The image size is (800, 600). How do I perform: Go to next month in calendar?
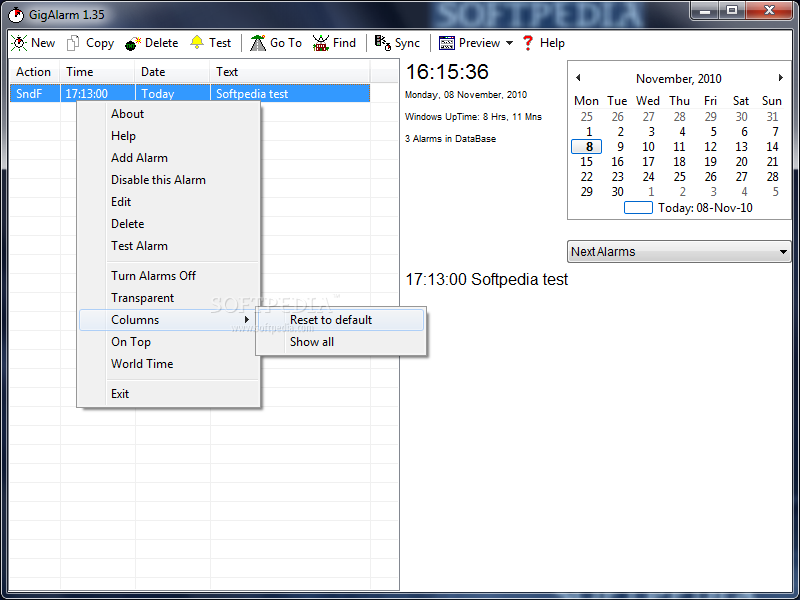click(x=780, y=78)
